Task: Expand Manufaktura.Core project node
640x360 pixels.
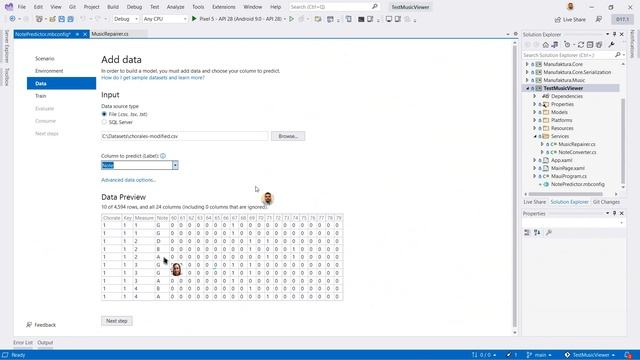Action: (x=527, y=64)
